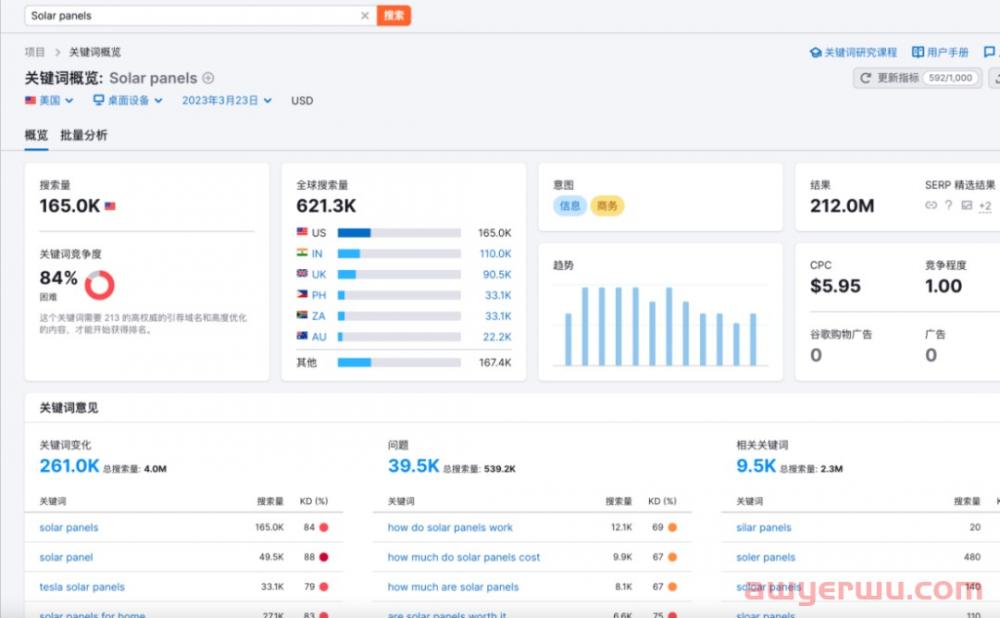Click the orange 搜索 search button

click(x=393, y=15)
